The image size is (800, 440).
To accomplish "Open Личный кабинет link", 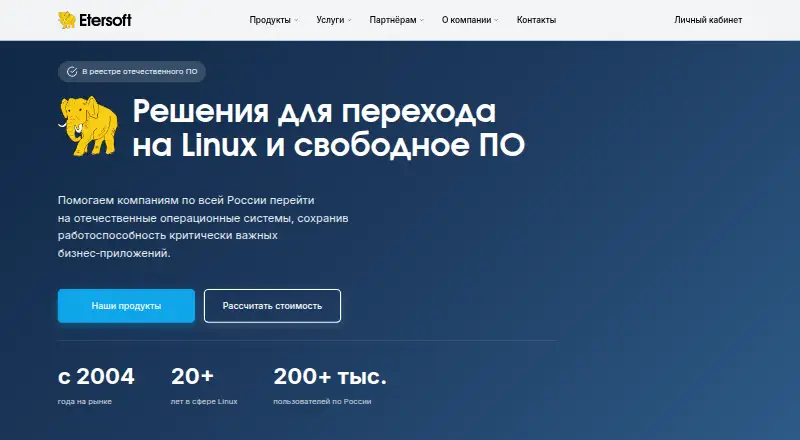I will click(708, 20).
